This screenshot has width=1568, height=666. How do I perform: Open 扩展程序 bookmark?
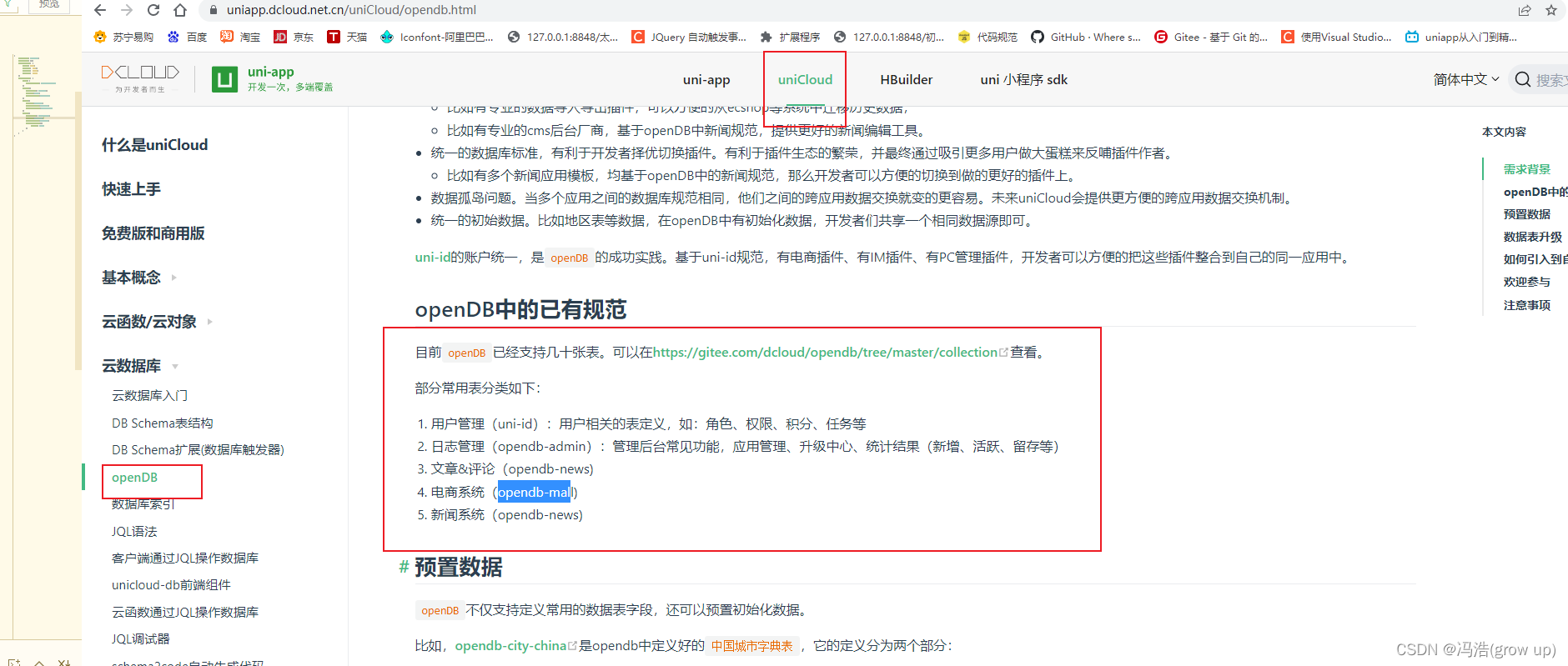(790, 37)
